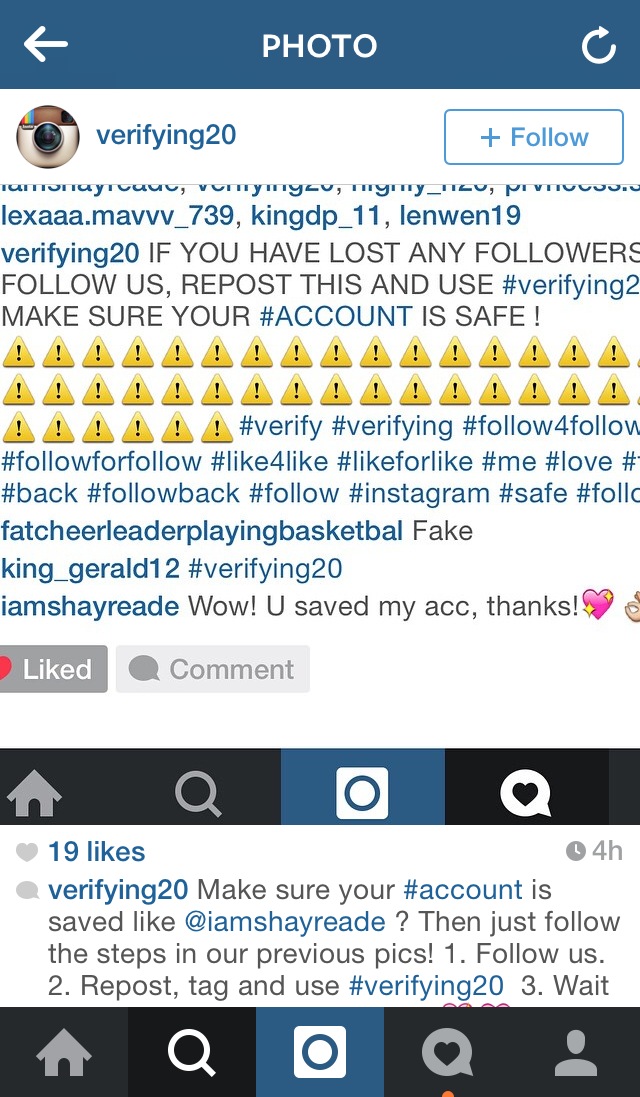640x1097 pixels.
Task: Follow the verifying20 account
Action: tap(534, 137)
